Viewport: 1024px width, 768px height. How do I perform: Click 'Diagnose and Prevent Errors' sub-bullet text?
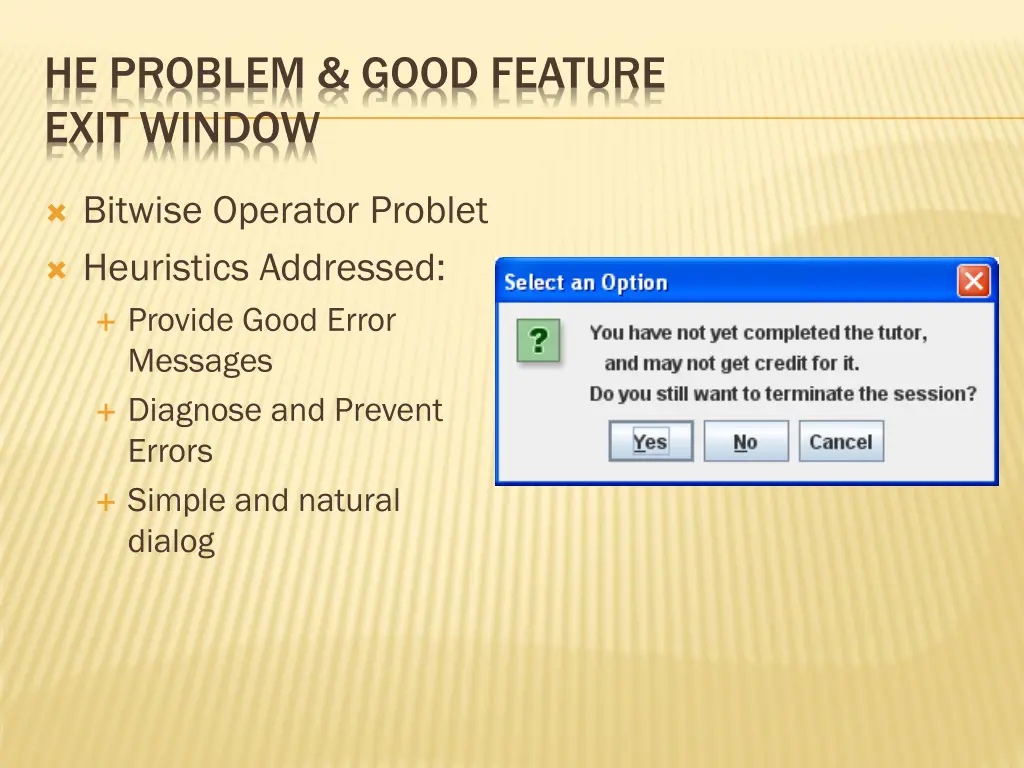285,411
